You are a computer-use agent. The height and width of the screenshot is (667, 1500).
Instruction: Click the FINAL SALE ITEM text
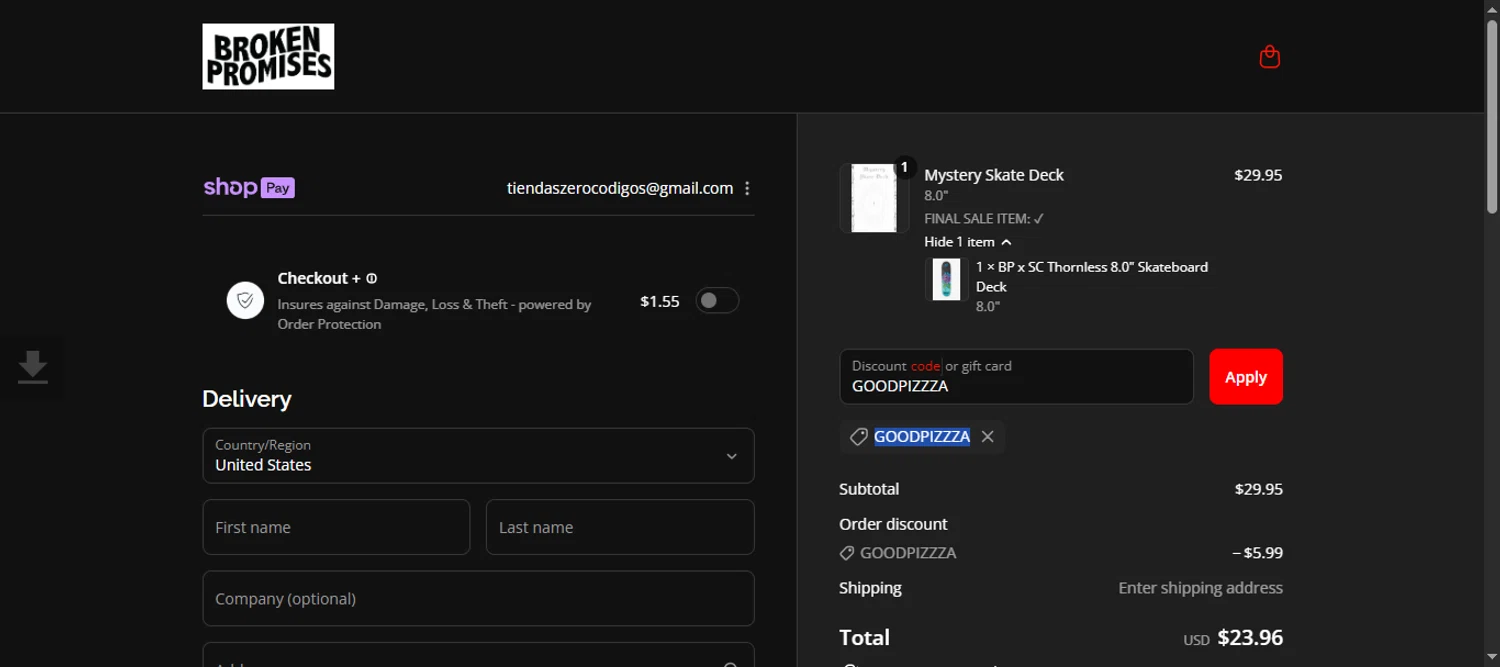click(984, 219)
